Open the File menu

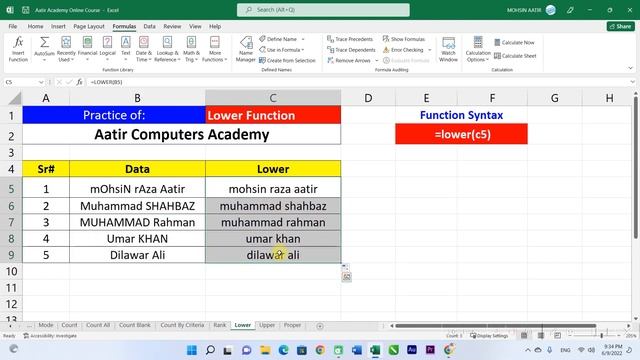pos(13,26)
